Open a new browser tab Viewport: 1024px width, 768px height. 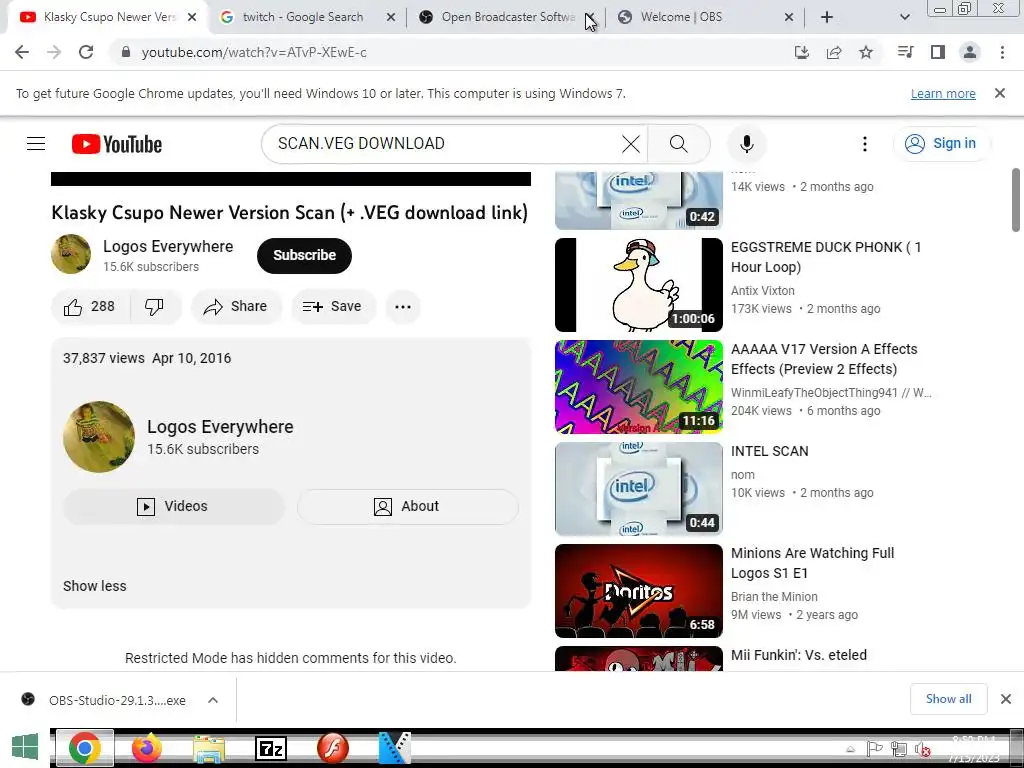[827, 17]
